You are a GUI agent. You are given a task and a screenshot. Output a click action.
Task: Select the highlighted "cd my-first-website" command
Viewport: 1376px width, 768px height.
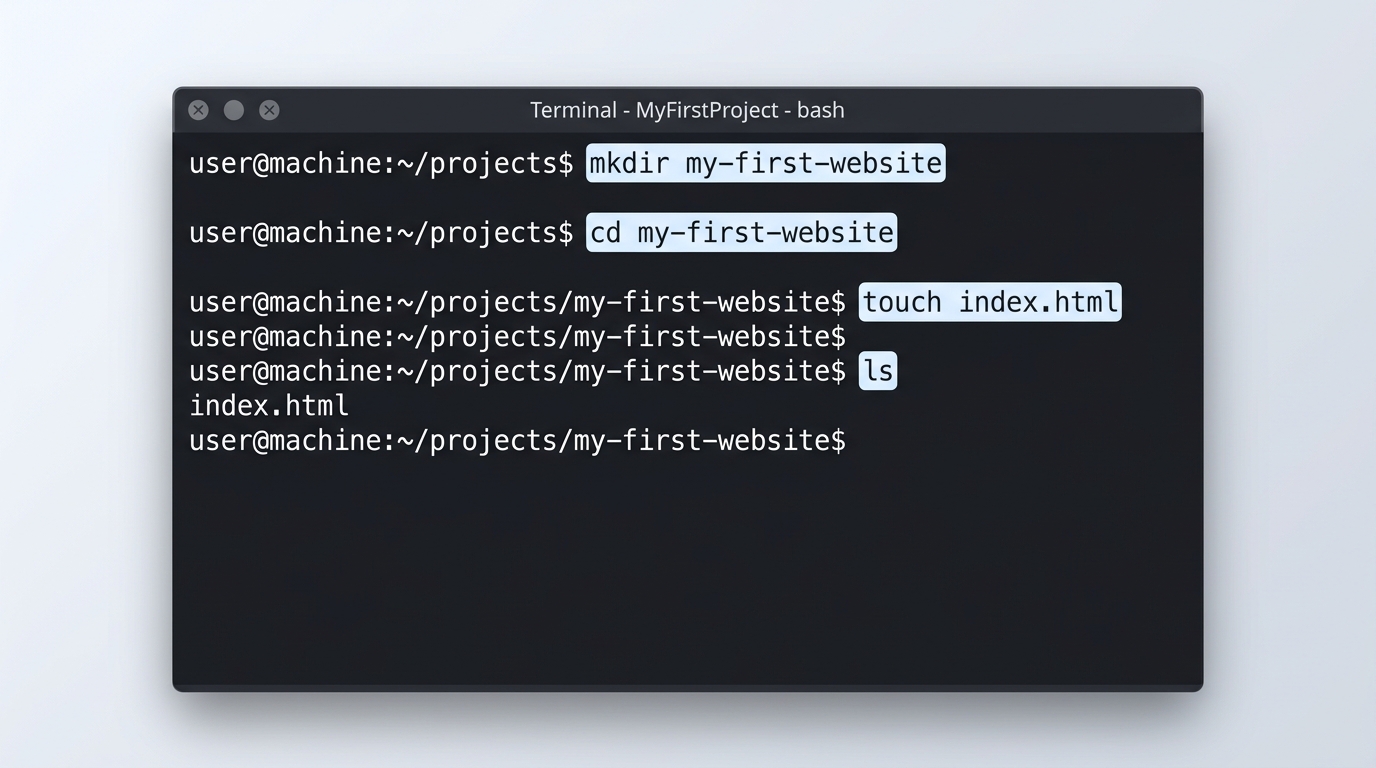[x=741, y=233]
